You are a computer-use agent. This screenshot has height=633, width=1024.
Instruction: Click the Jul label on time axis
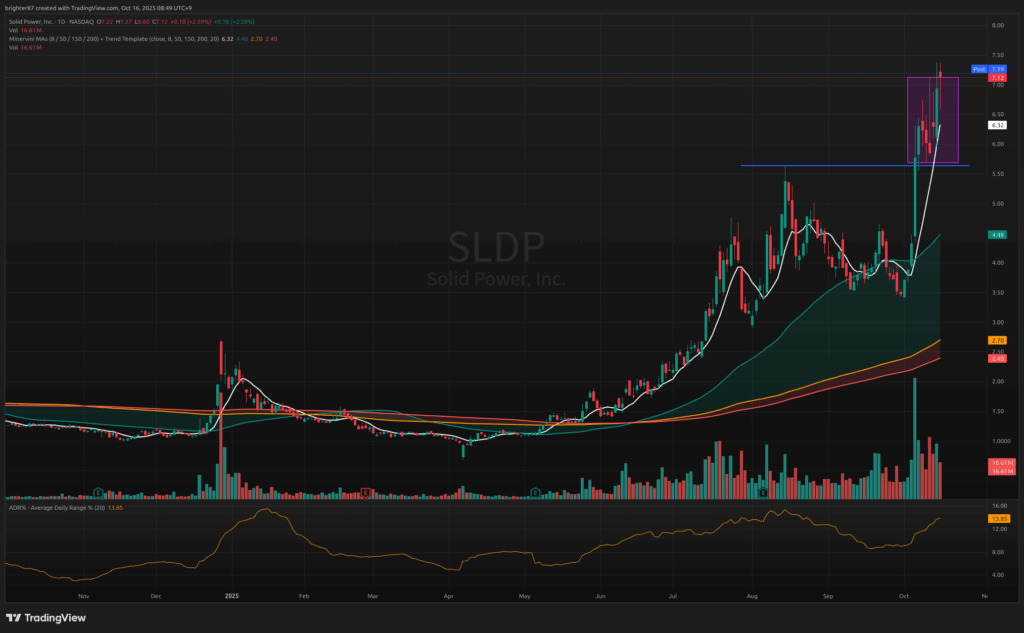point(674,594)
